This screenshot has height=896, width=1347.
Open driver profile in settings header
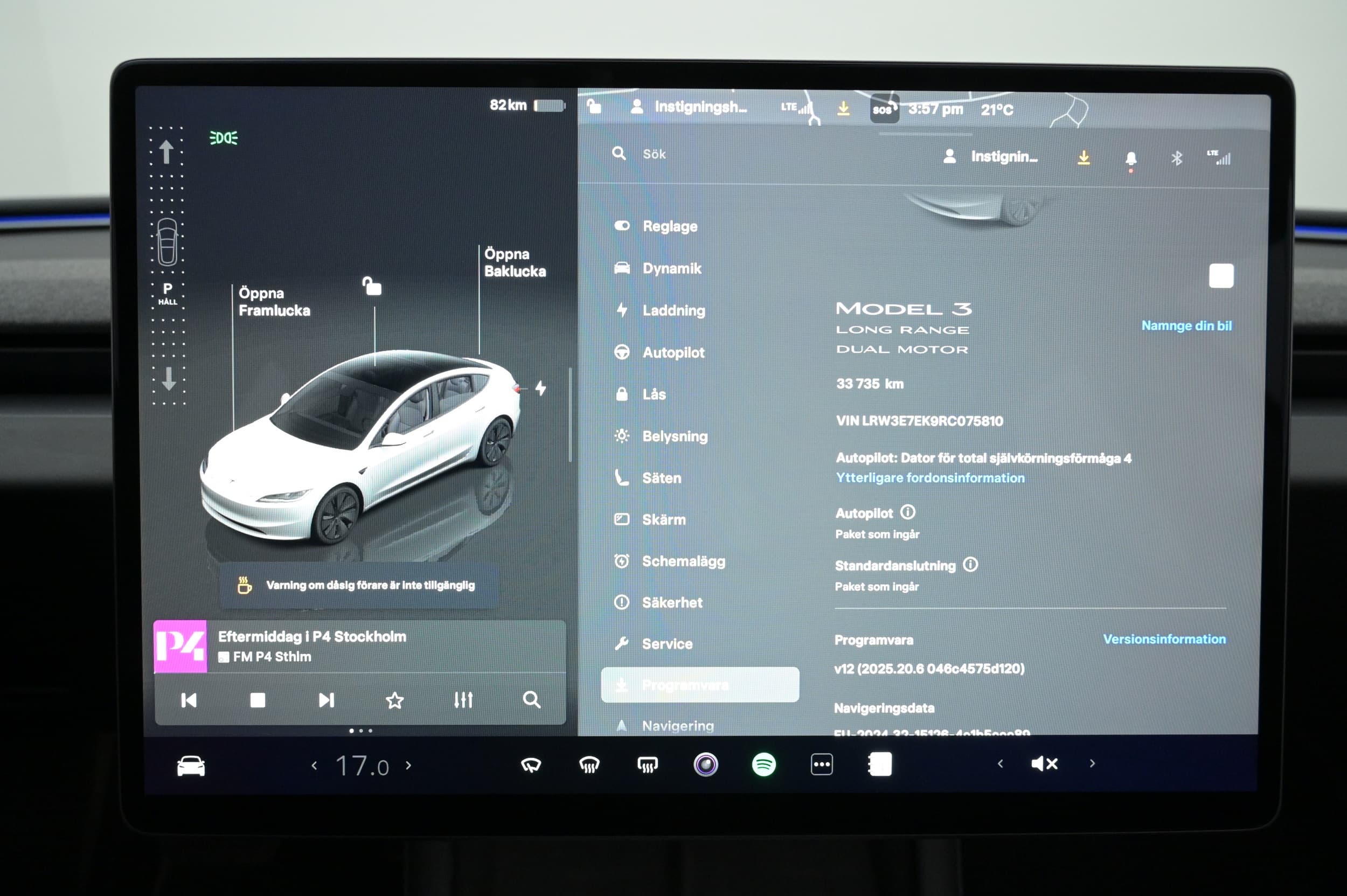(990, 157)
